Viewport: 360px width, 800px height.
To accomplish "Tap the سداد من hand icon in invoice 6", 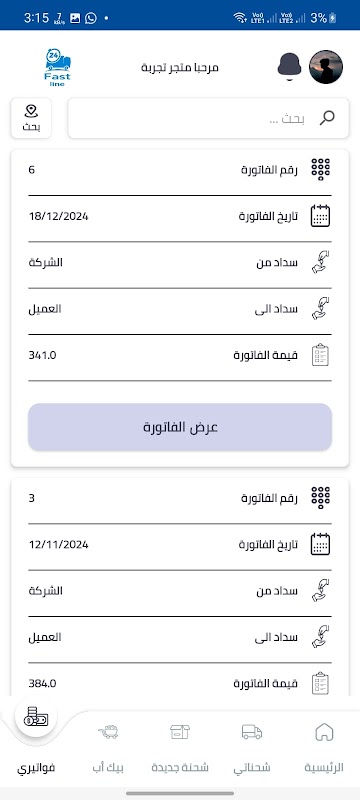I will 321,262.
